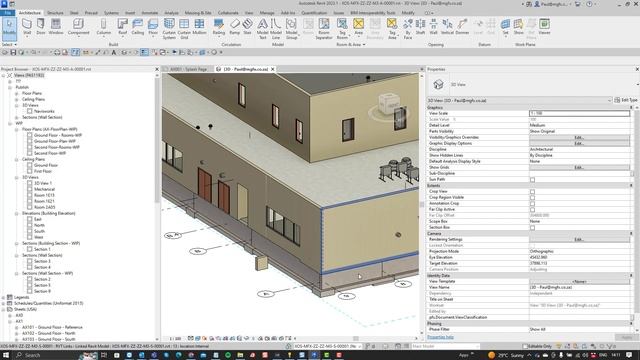Toggle the Annotation Crop checkbox
The image size is (640, 360).
[x=532, y=203]
